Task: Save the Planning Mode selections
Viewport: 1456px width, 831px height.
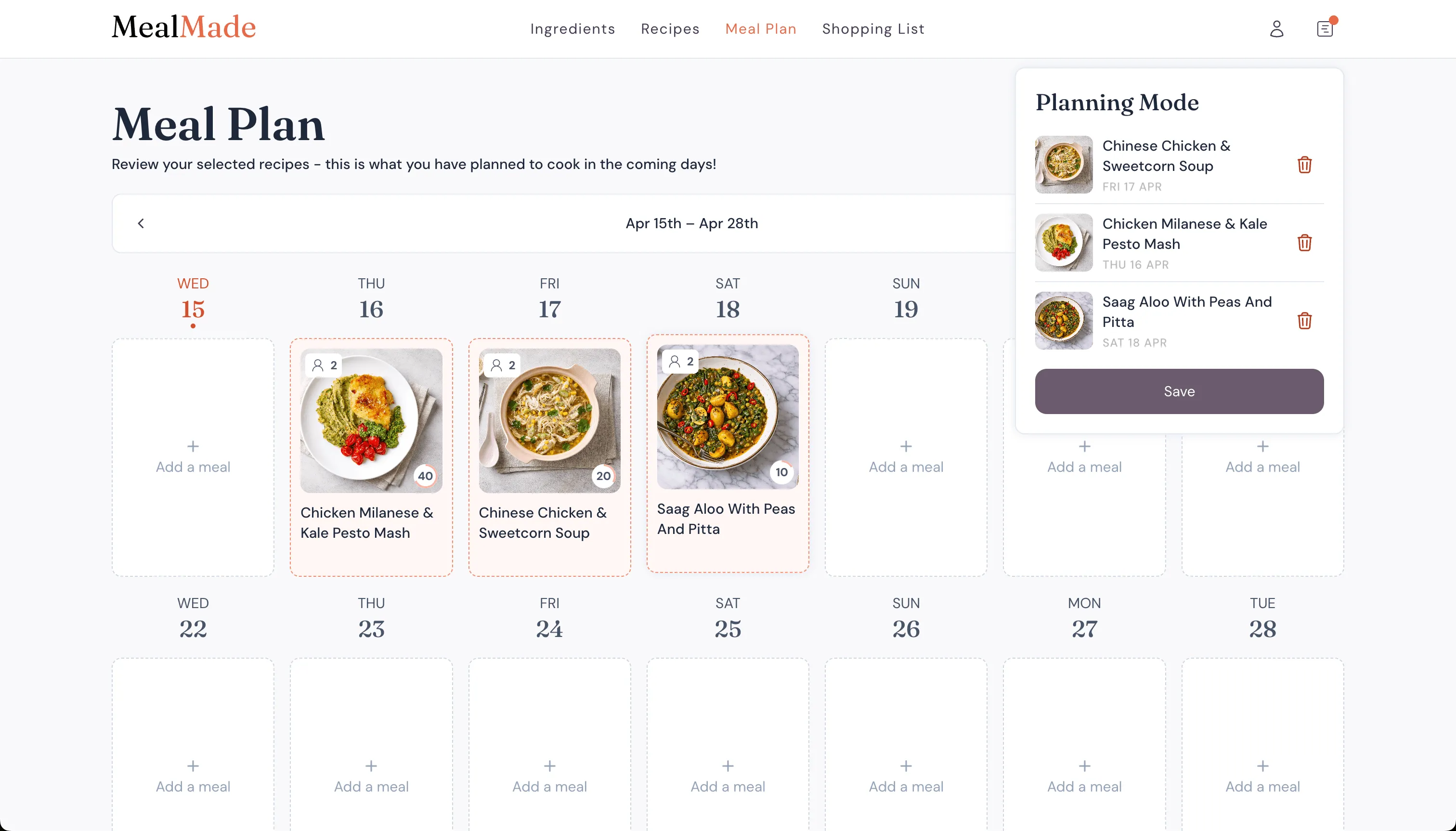Action: [1179, 391]
